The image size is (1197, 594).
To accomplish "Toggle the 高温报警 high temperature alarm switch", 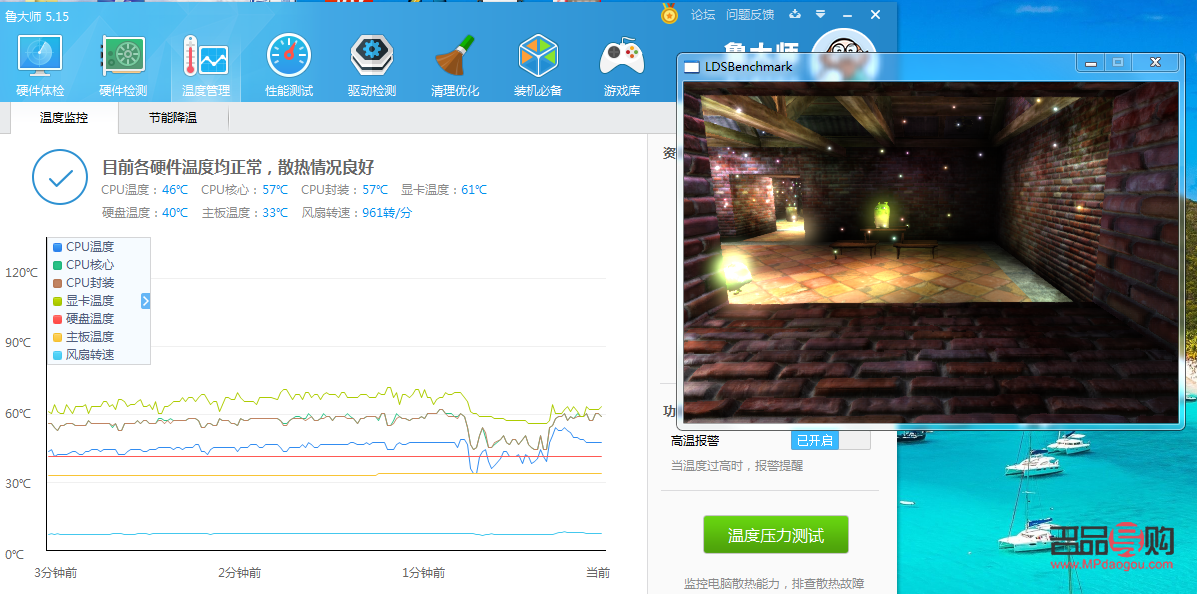I will click(830, 441).
